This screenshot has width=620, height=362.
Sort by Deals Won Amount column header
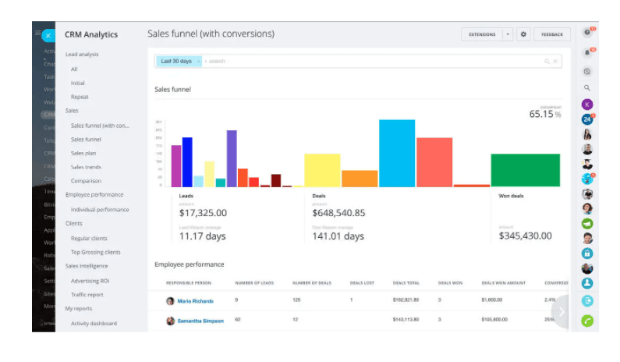coord(503,283)
